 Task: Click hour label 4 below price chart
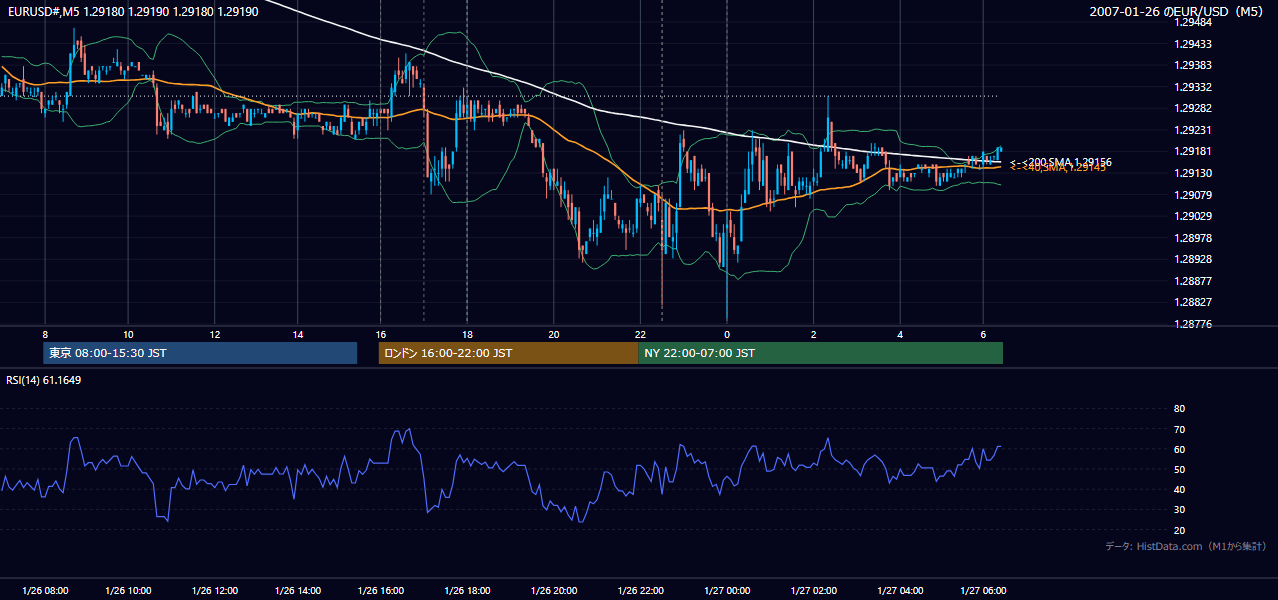click(x=900, y=334)
